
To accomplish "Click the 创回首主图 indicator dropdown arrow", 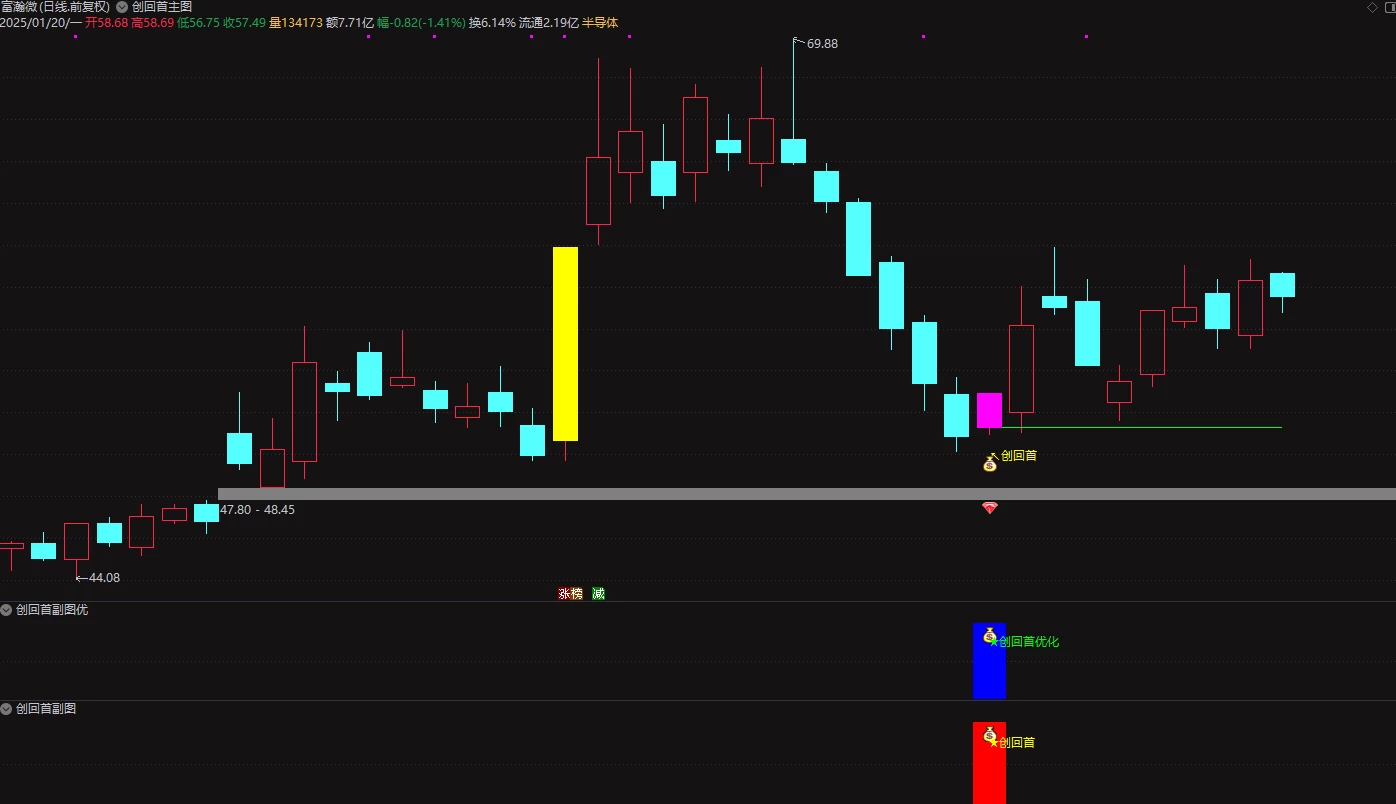I will [x=122, y=7].
